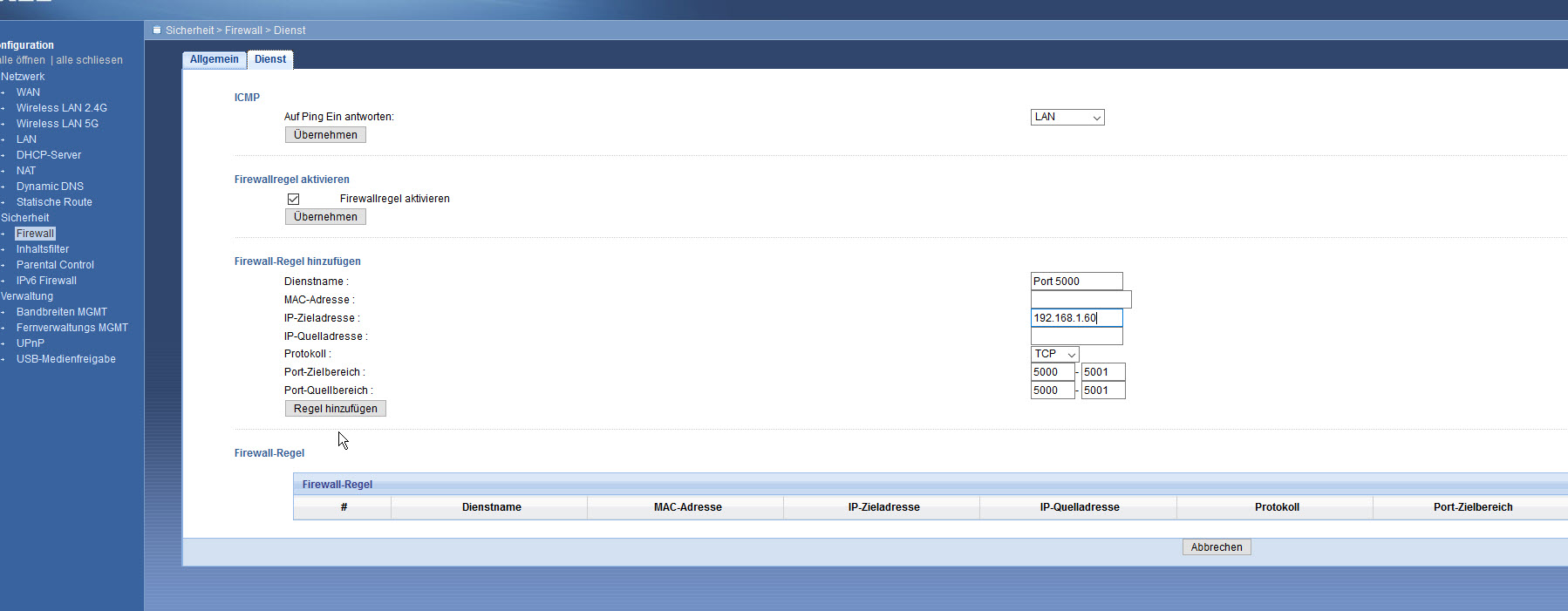Click the Regel hinzufügen button
Image resolution: width=1568 pixels, height=611 pixels.
(x=336, y=409)
